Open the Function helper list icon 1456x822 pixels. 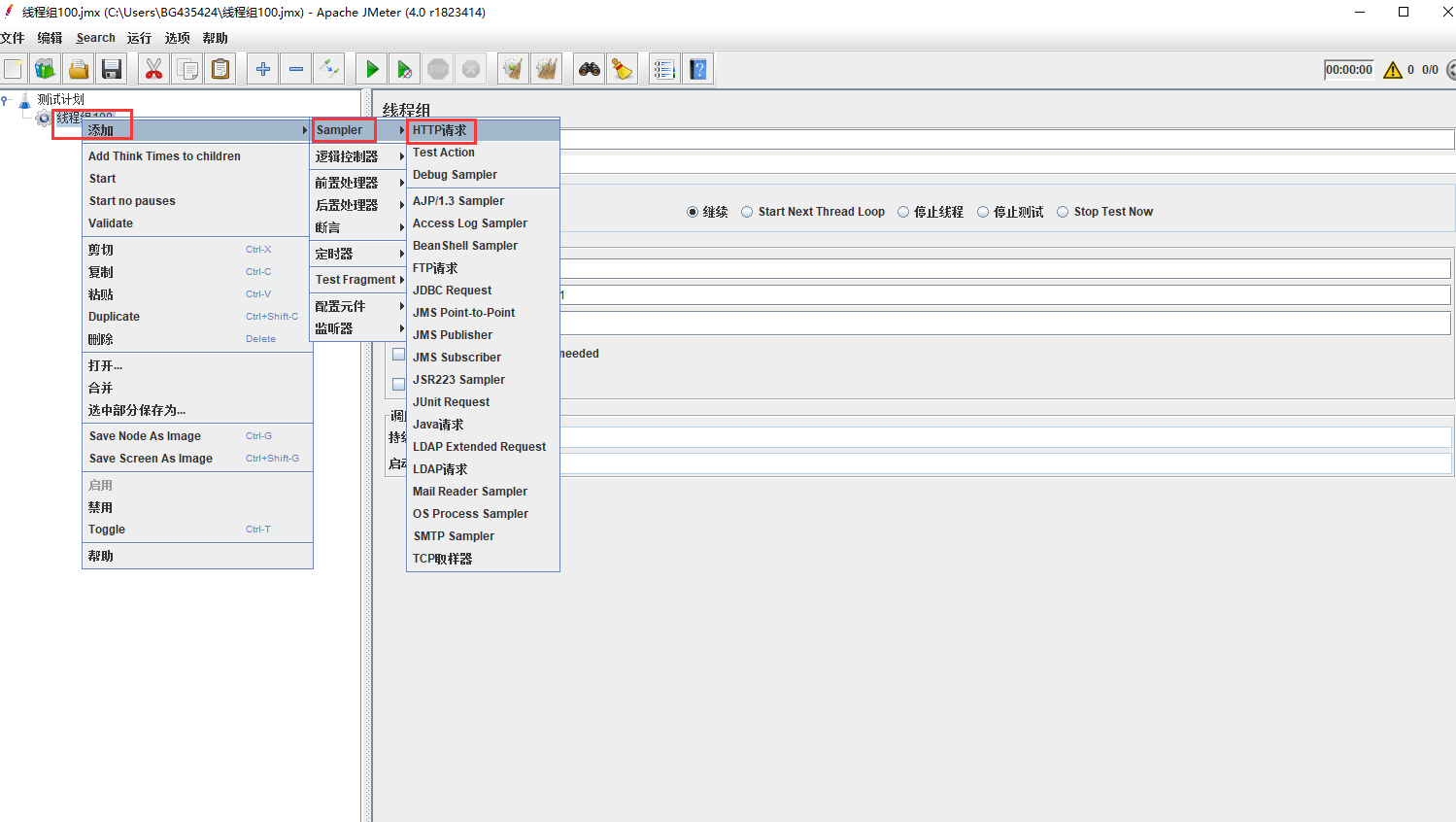tap(664, 69)
